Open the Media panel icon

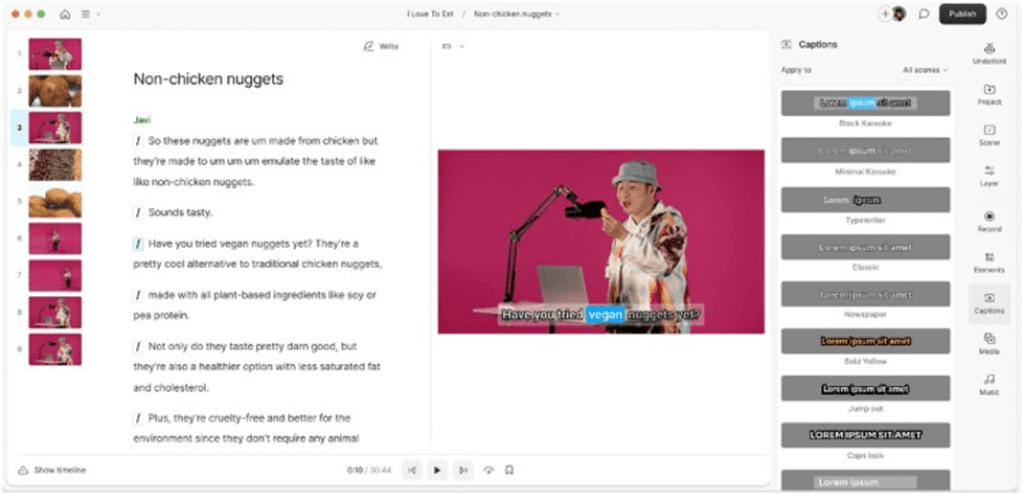tap(989, 344)
